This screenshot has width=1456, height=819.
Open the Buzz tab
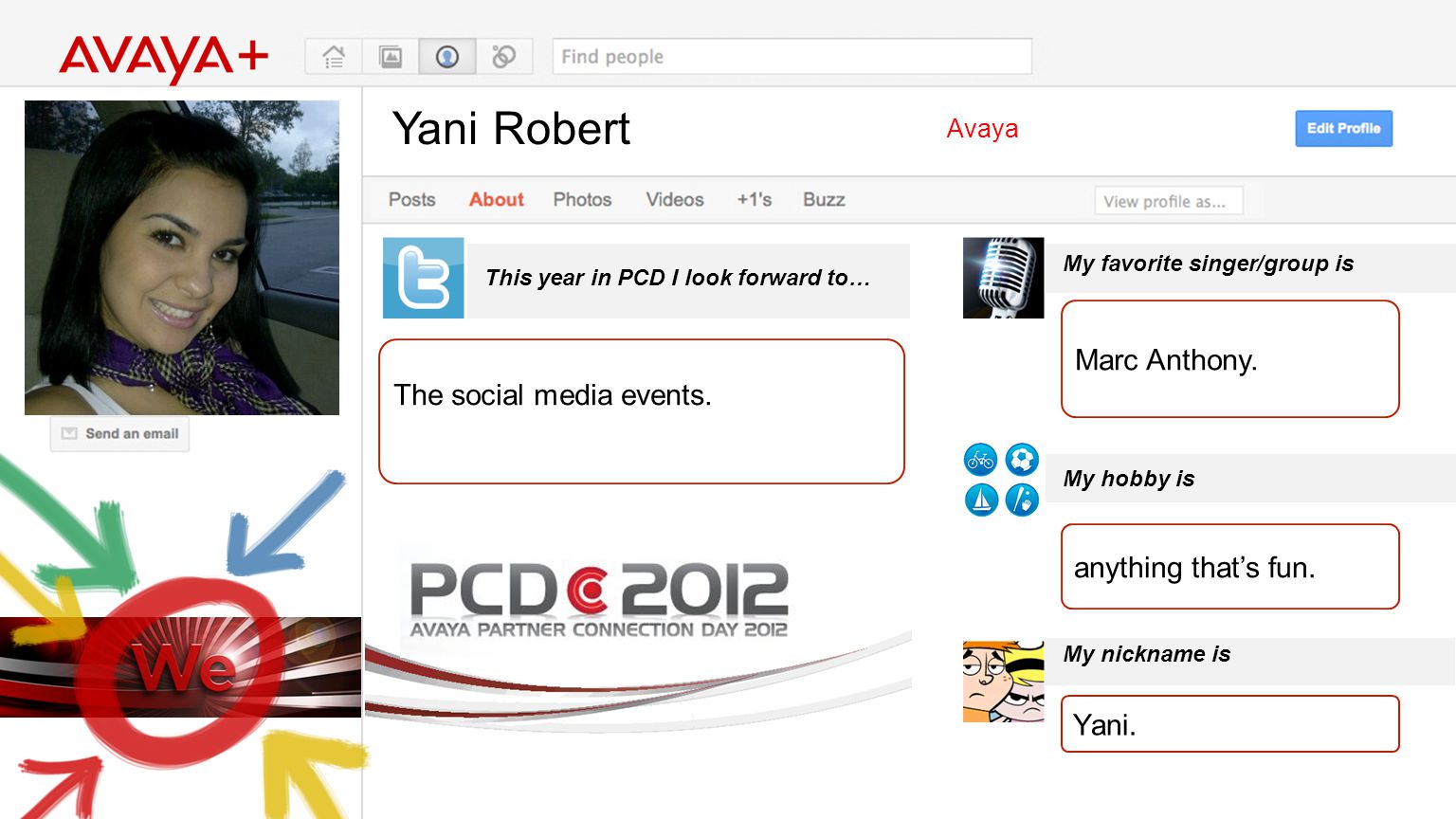coord(824,200)
